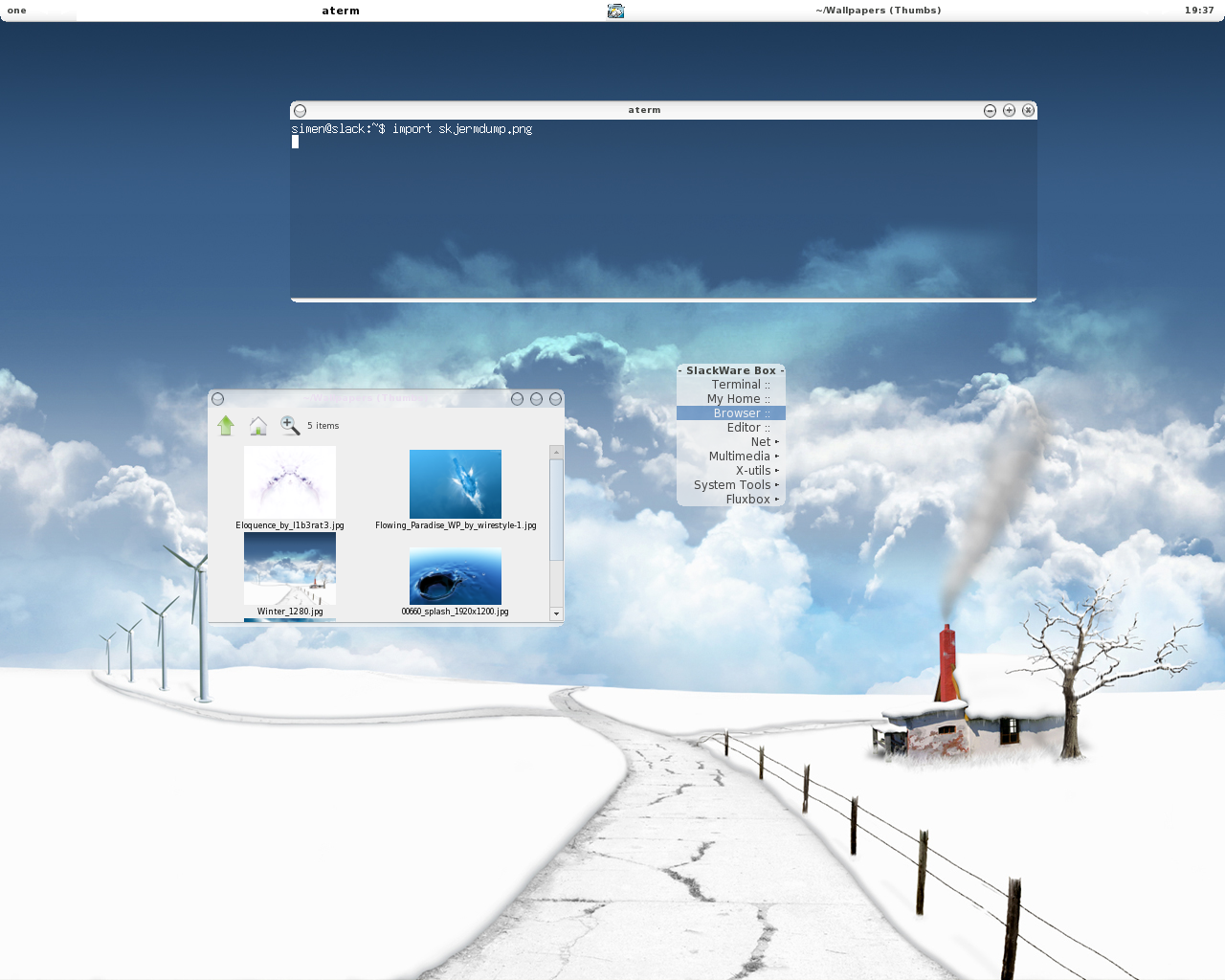Expand the Multimedia submenu

click(x=731, y=457)
